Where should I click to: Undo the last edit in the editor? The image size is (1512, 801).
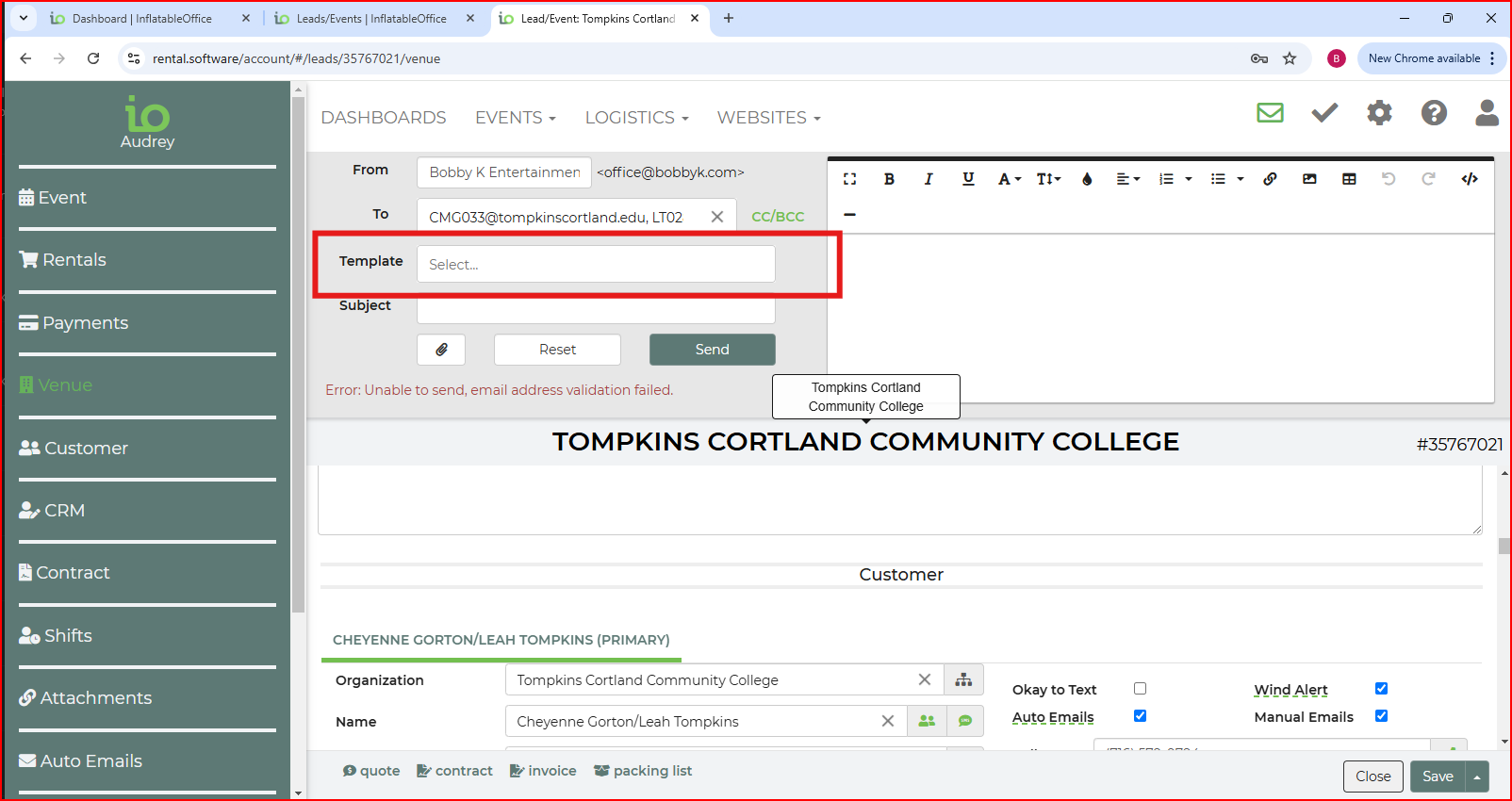tap(1389, 179)
